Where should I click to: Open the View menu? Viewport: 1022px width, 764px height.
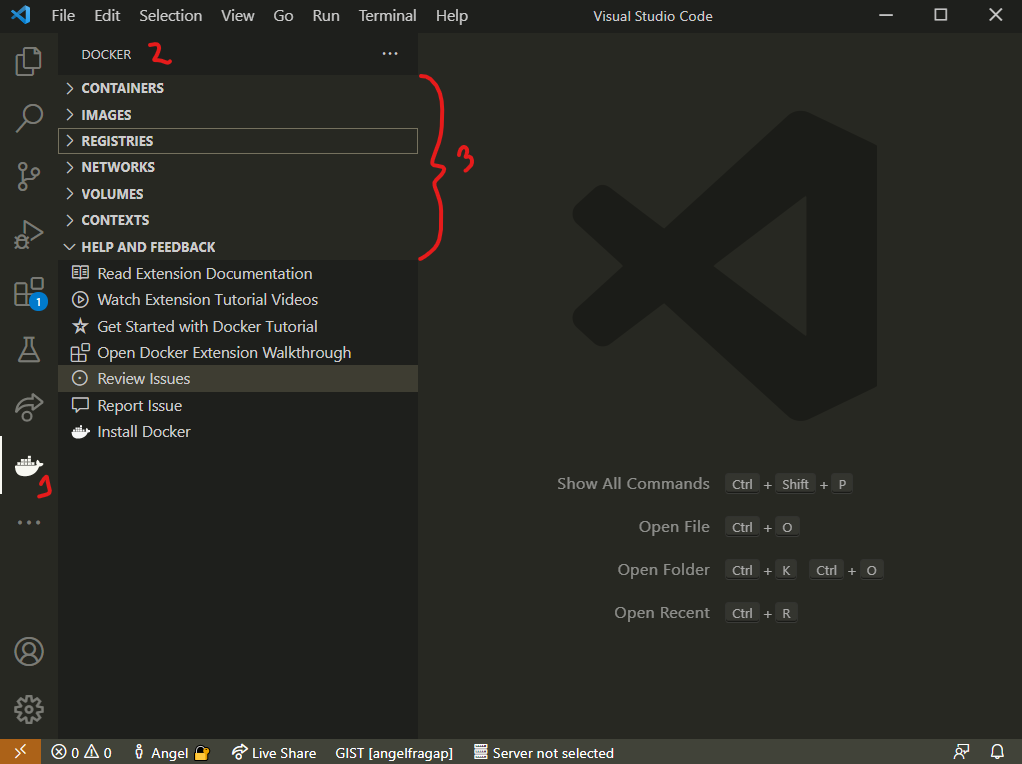click(237, 16)
